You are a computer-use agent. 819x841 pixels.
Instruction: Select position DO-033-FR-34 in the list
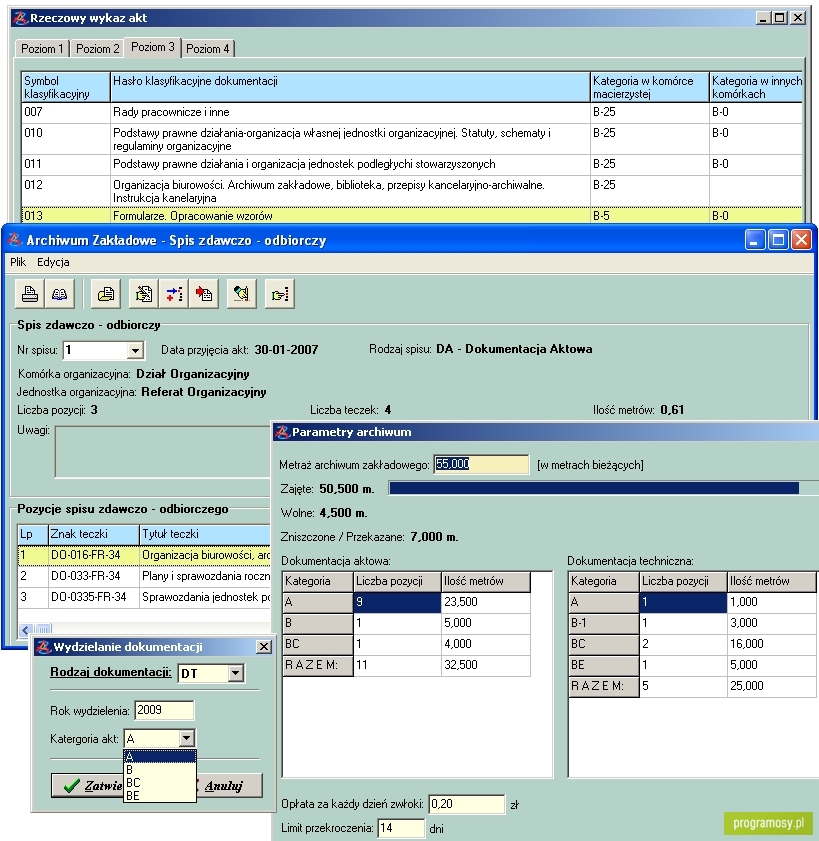[x=144, y=576]
